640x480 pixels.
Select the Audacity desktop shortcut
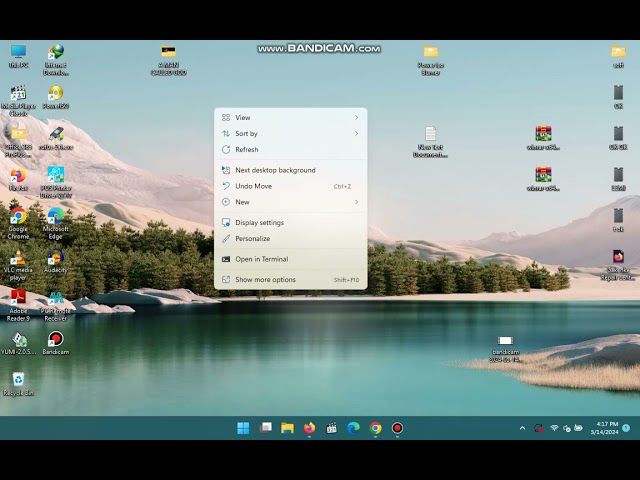(56, 261)
